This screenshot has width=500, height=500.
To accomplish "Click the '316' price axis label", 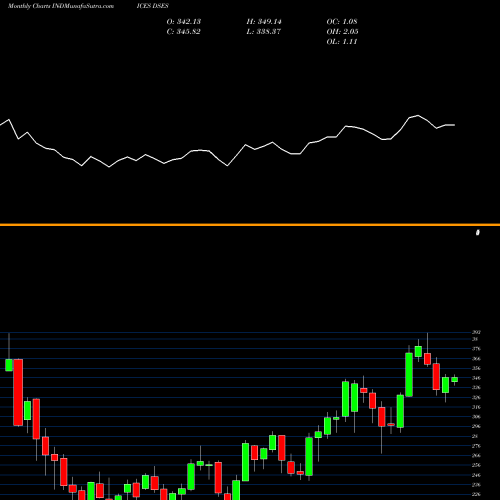I will point(476,407).
